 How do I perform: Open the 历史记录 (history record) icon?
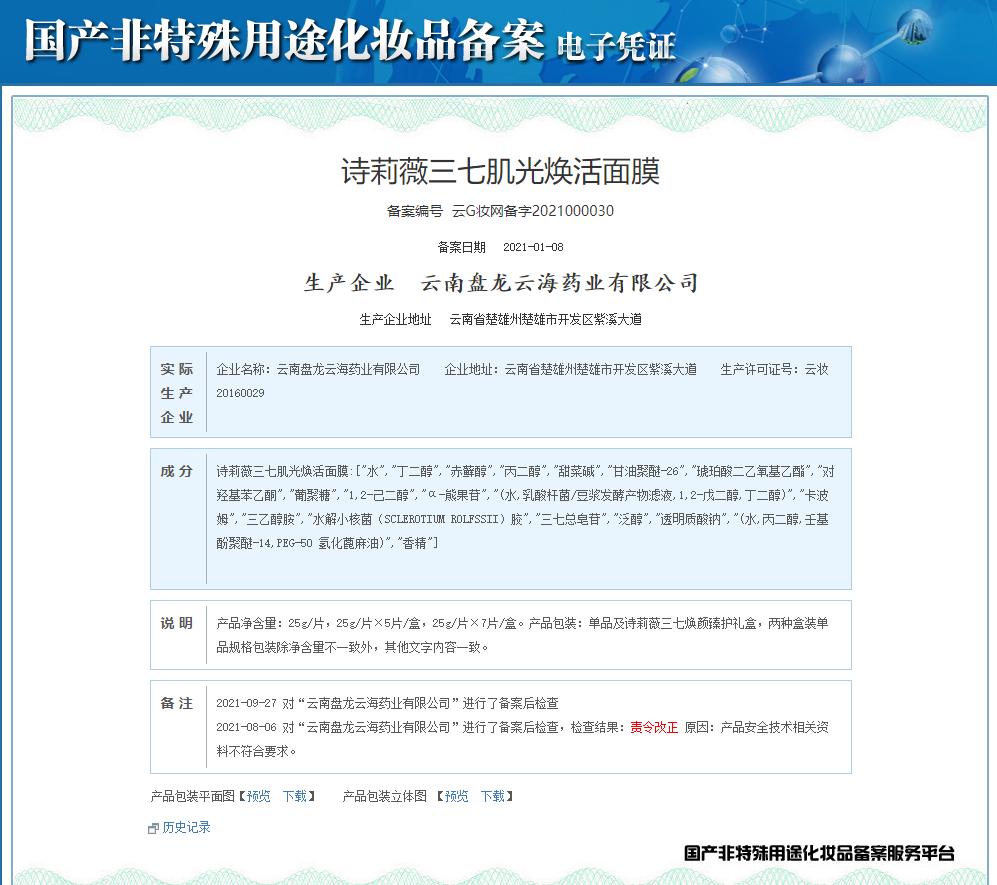coord(152,827)
